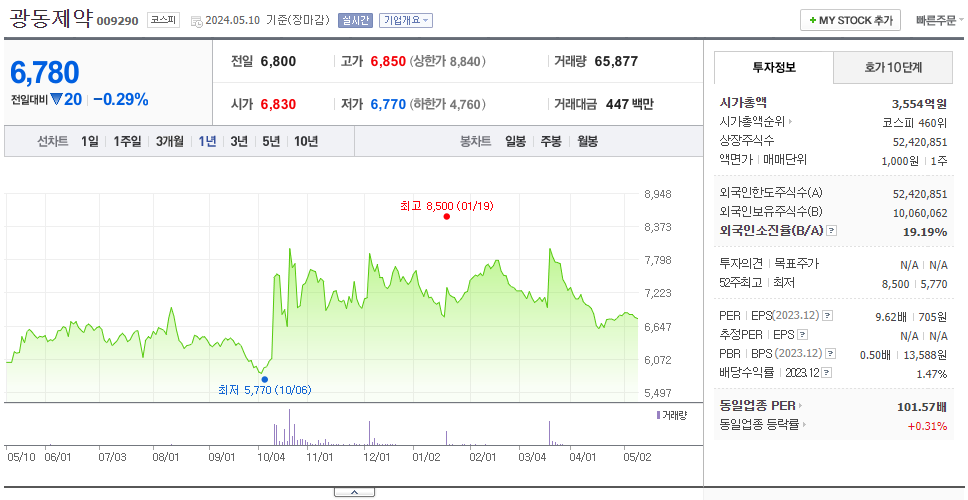Click the 고가 value 6,850

(388, 61)
